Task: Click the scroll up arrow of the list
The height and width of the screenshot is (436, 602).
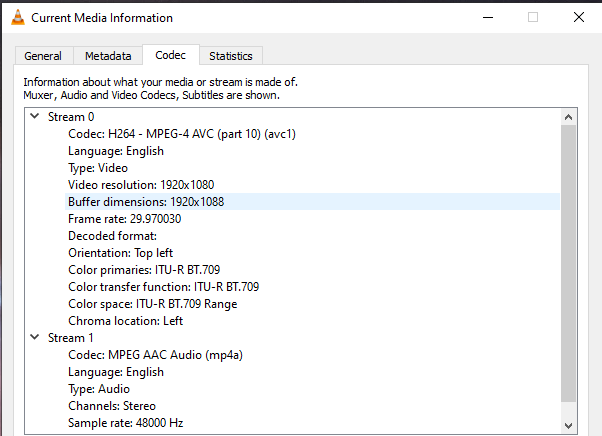Action: tap(568, 116)
